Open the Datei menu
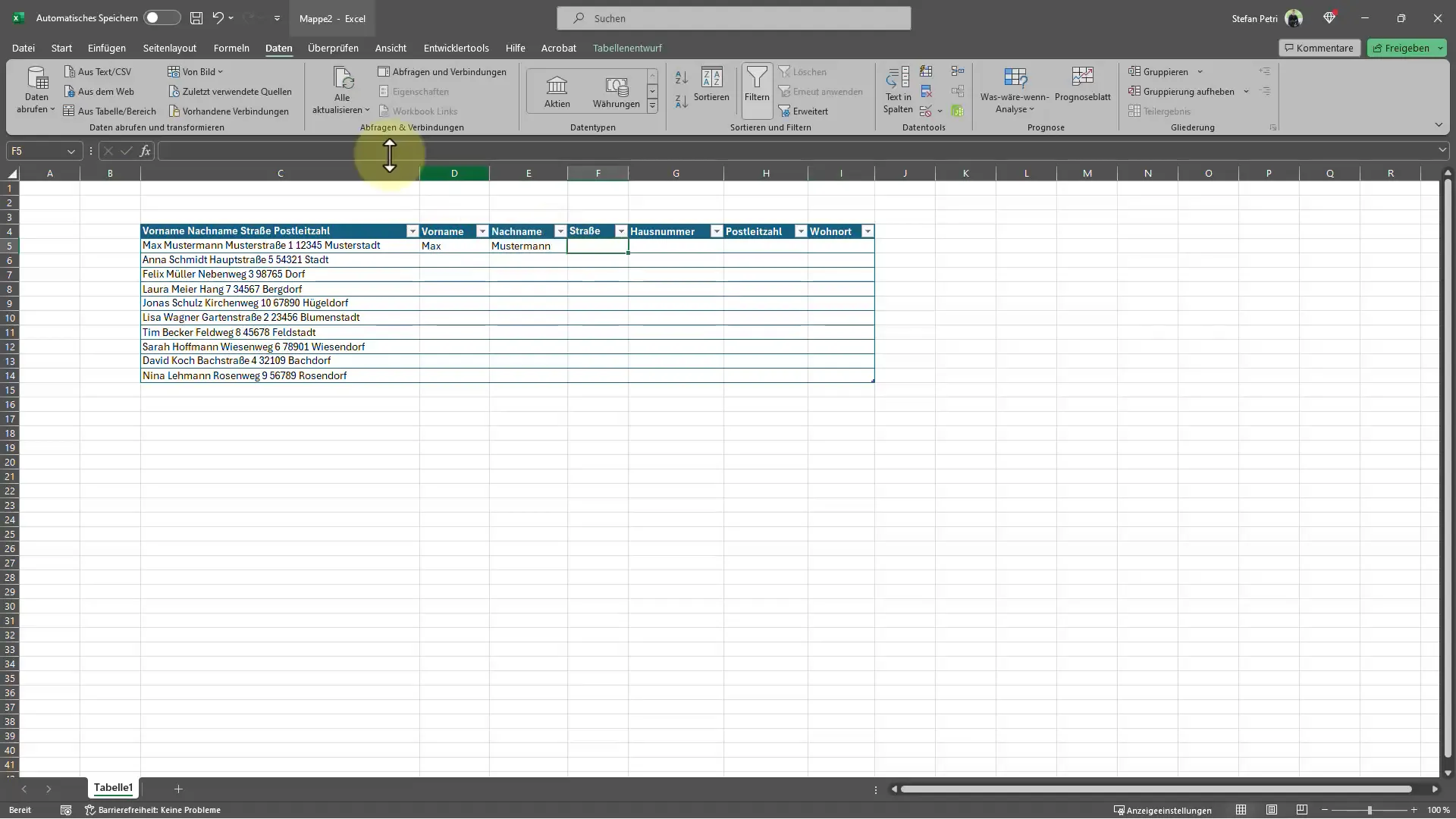The width and height of the screenshot is (1456, 819). (24, 48)
